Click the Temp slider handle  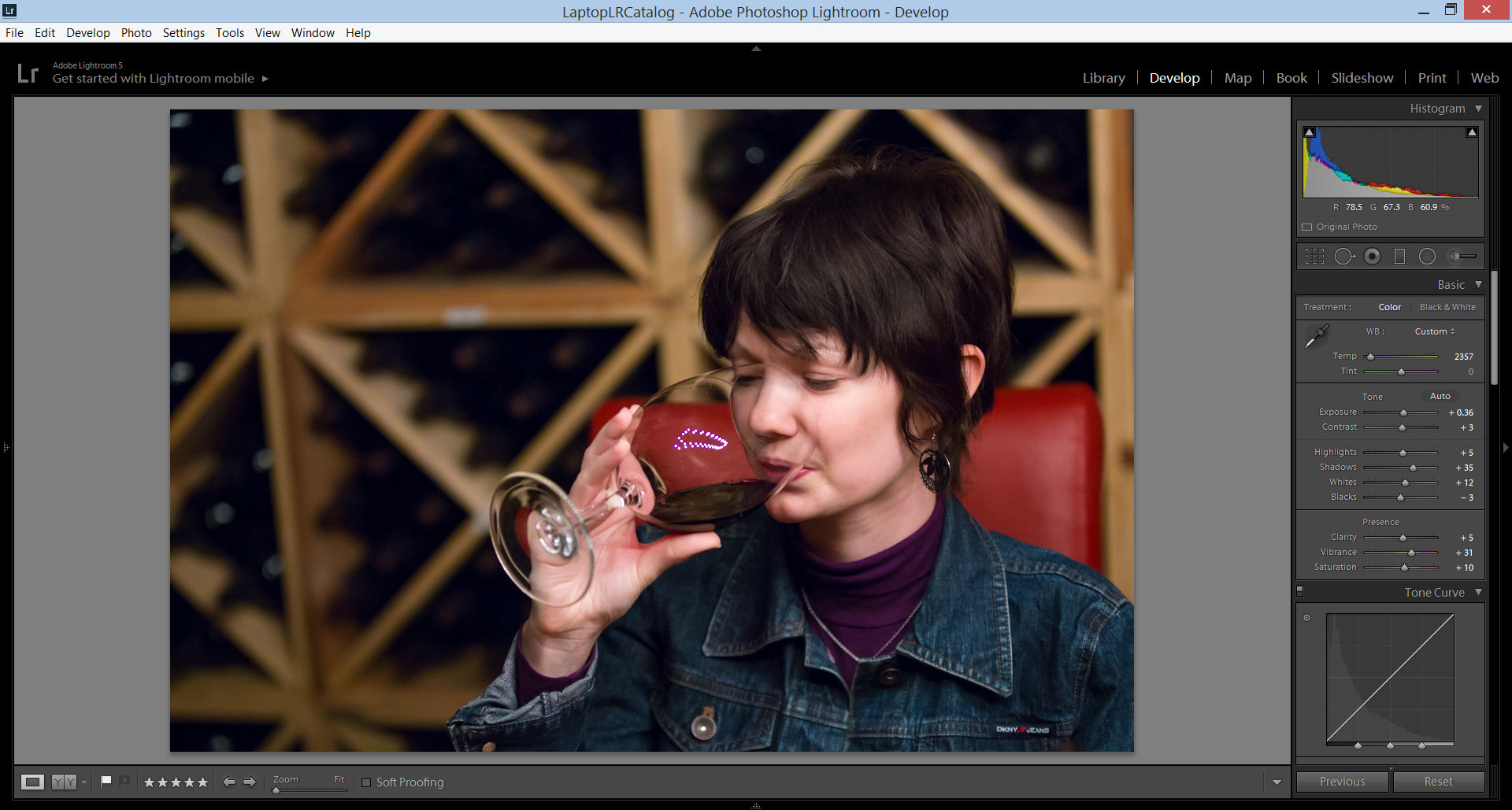(x=1370, y=357)
